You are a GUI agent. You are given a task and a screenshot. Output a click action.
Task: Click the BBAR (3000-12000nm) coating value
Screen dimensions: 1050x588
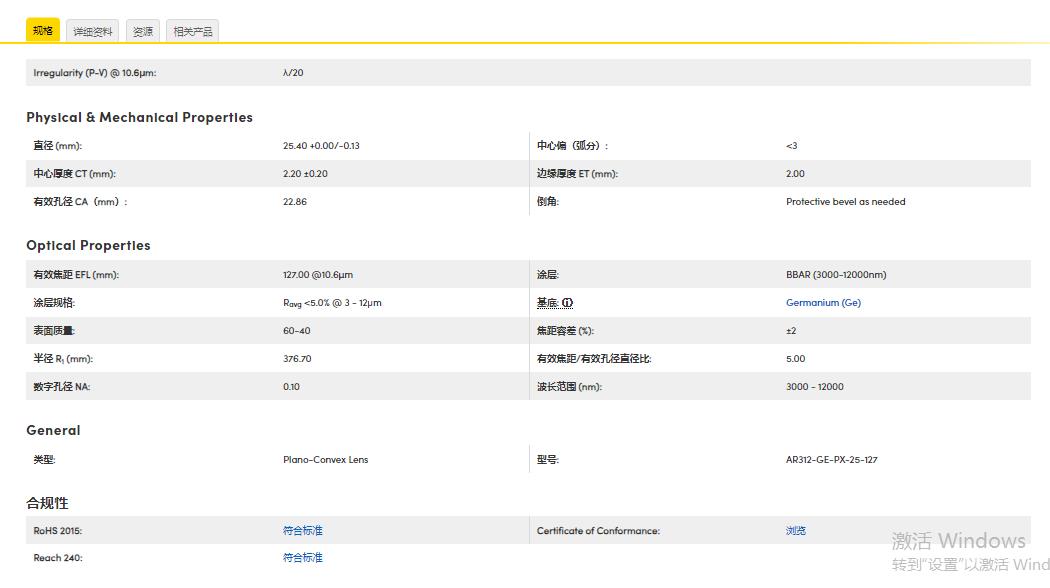point(836,275)
